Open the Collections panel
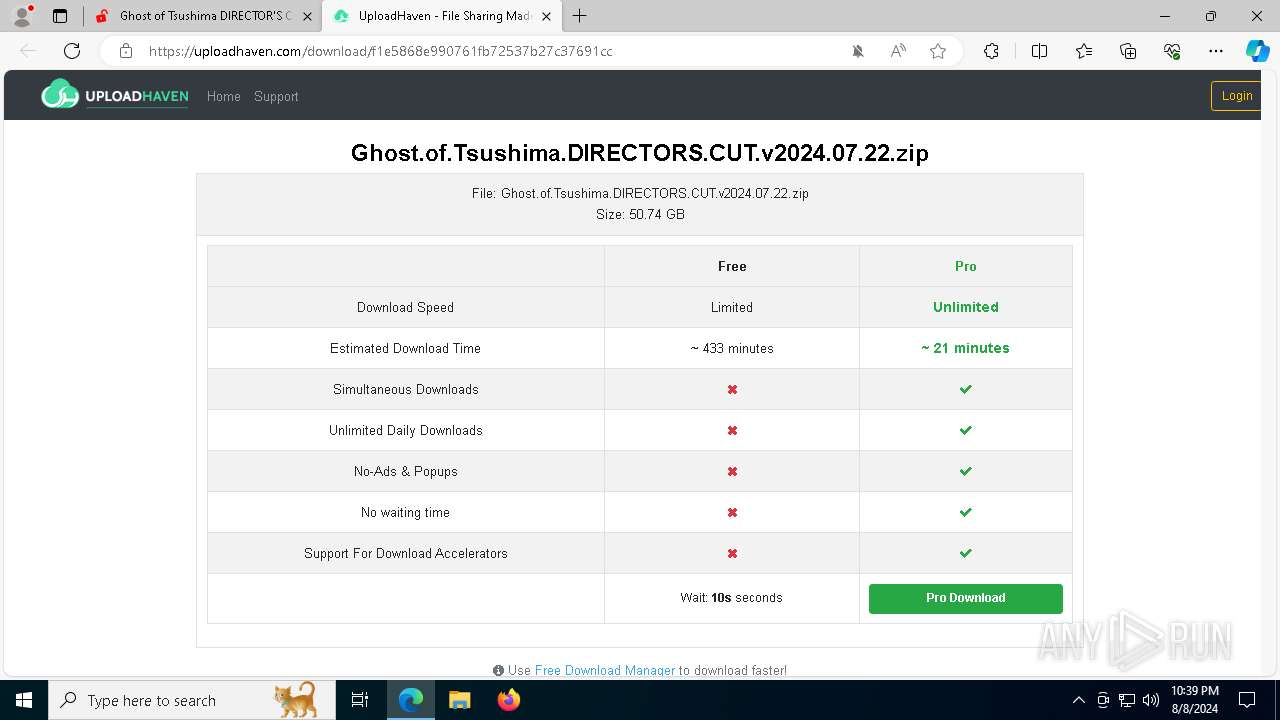Screen dimensions: 1280x720 pos(1128,51)
